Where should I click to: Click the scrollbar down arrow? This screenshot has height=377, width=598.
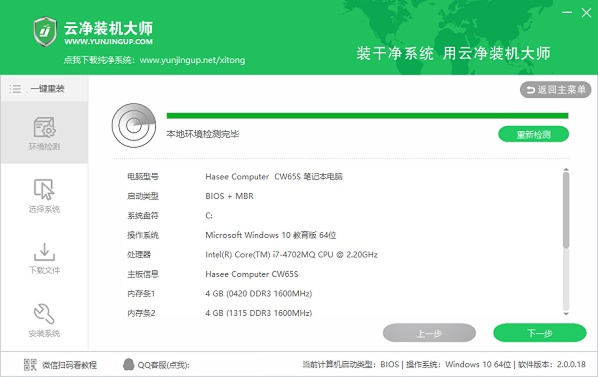(566, 314)
